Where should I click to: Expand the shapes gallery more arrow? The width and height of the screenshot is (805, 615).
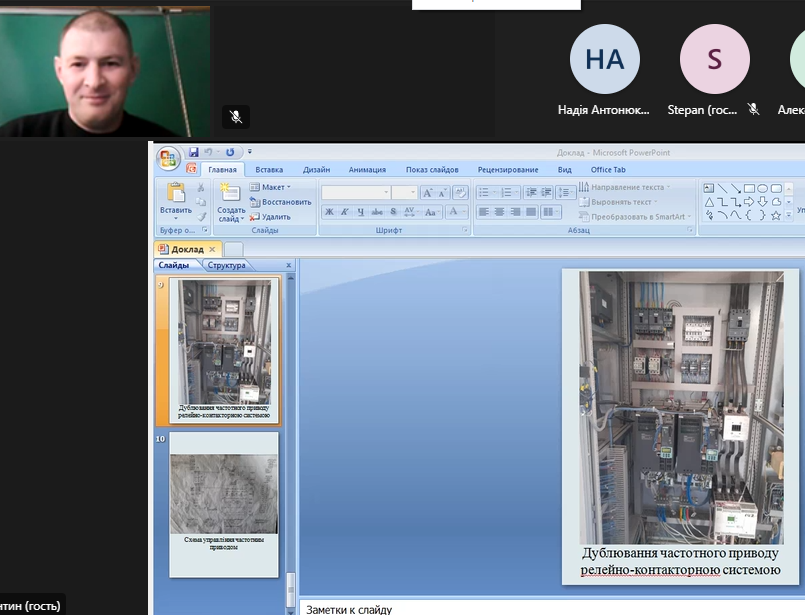pyautogui.click(x=789, y=215)
